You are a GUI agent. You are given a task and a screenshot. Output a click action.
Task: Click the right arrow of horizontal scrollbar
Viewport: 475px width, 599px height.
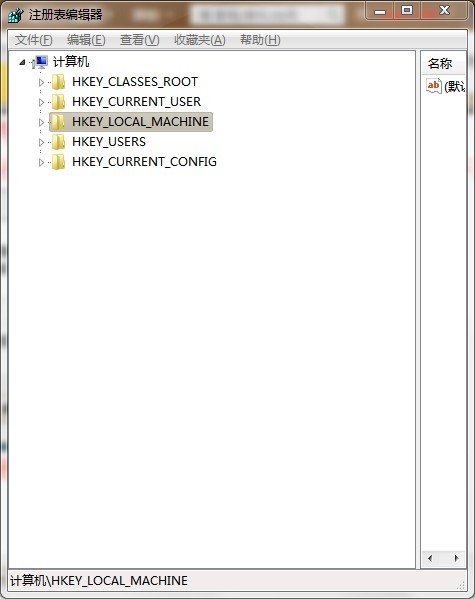click(x=456, y=559)
